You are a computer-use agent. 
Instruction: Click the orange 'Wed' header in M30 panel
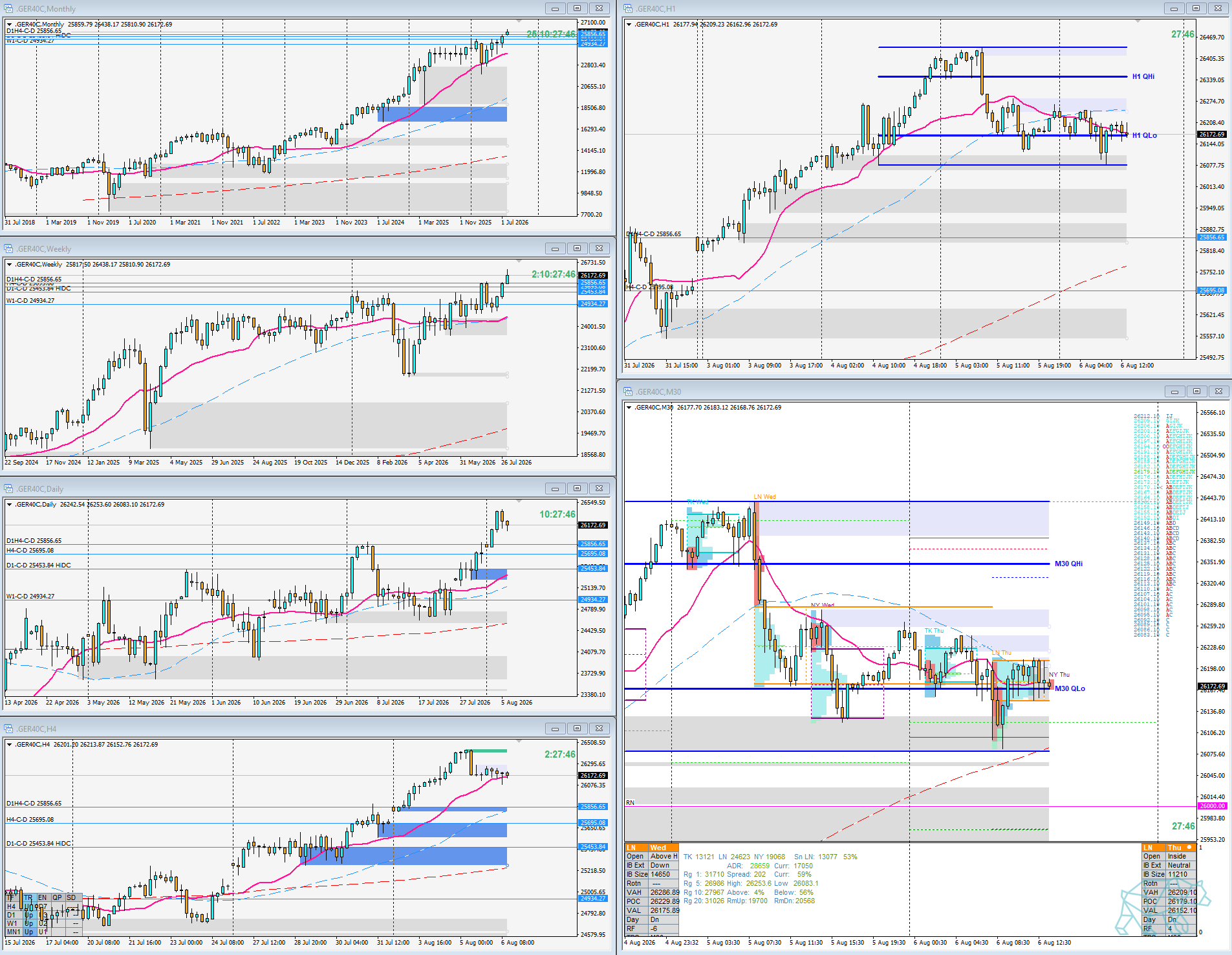coord(663,848)
